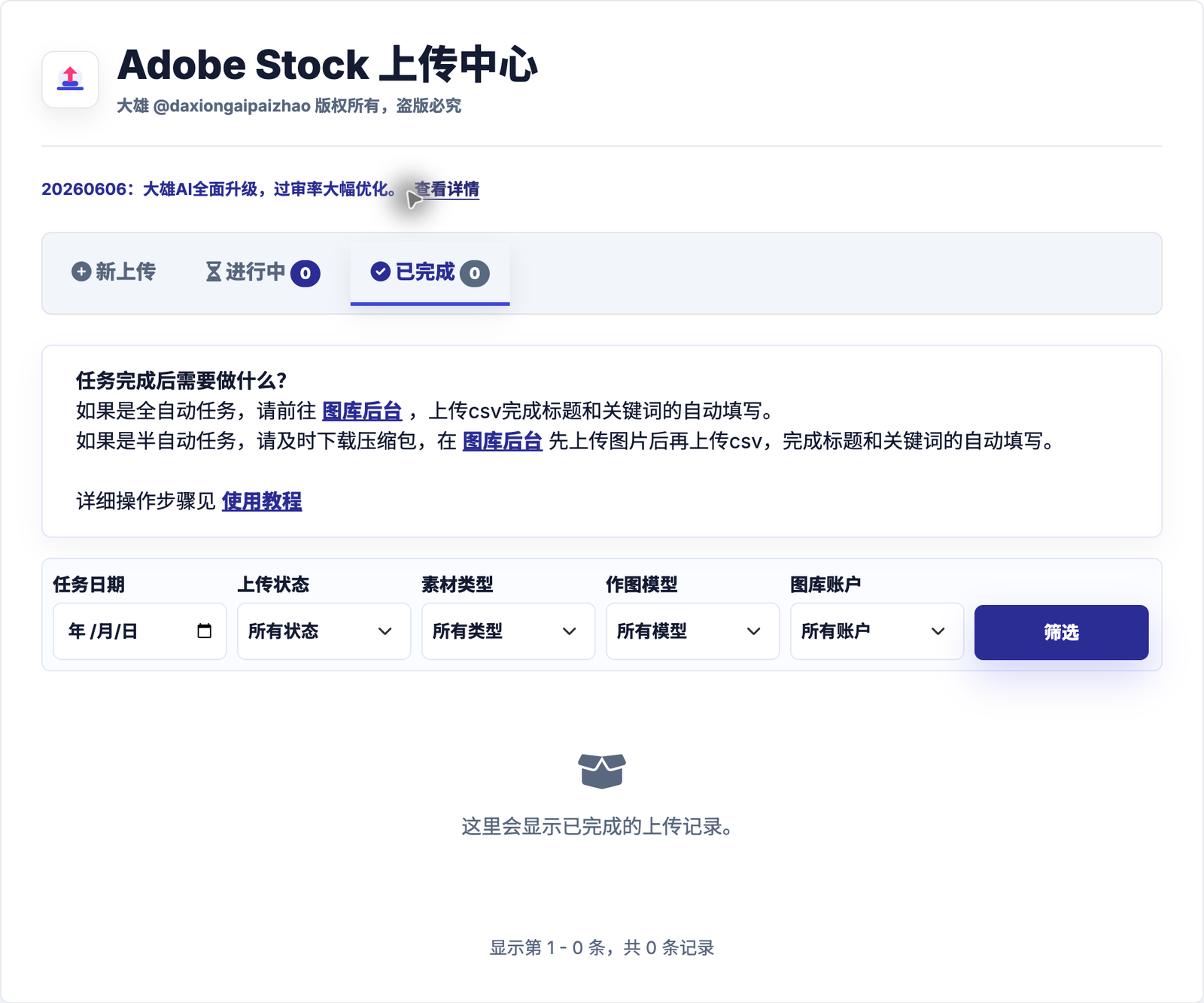
Task: Expand the 所有模型 model dropdown
Action: (692, 631)
